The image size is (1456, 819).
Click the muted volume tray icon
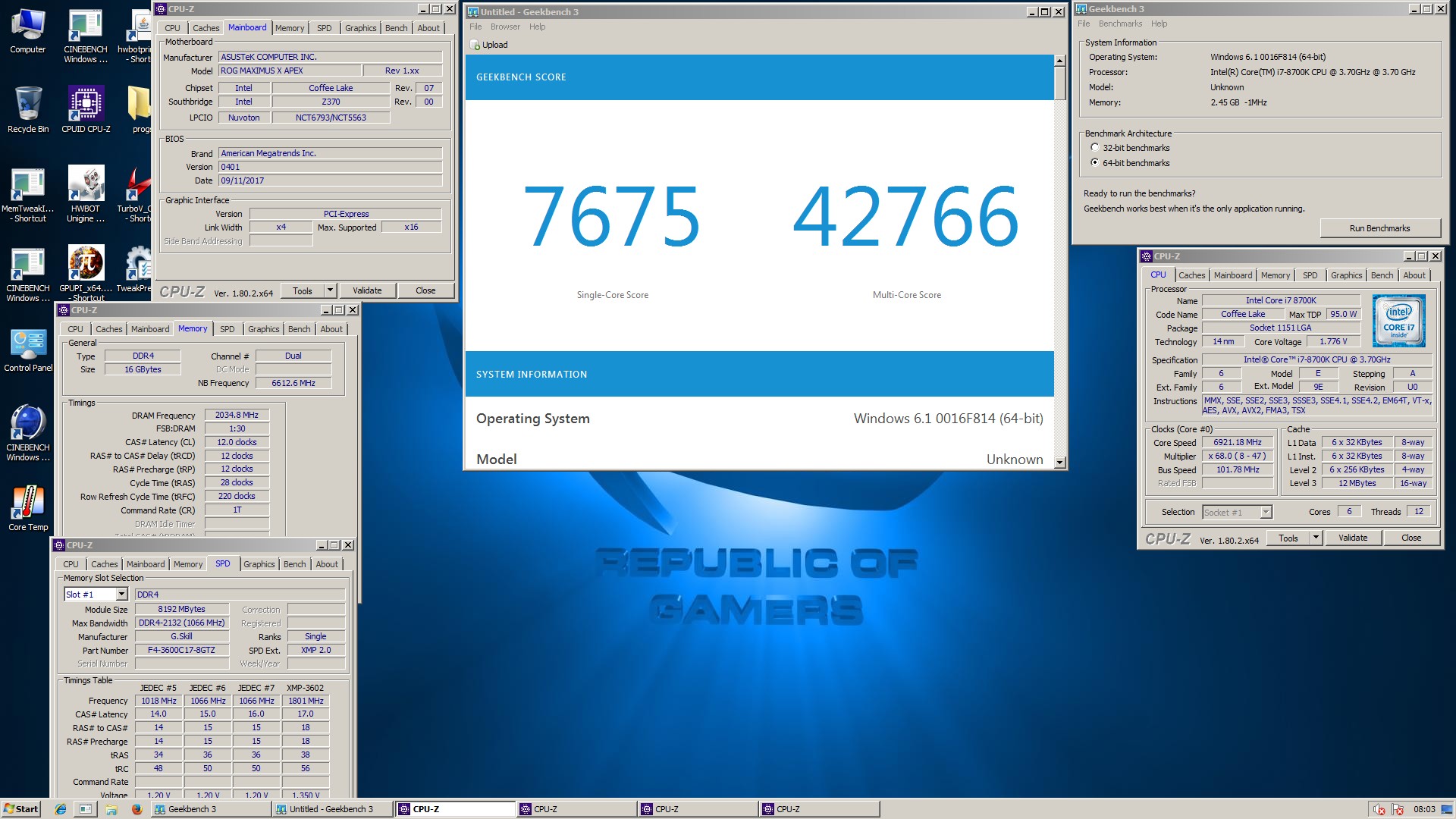click(1379, 809)
